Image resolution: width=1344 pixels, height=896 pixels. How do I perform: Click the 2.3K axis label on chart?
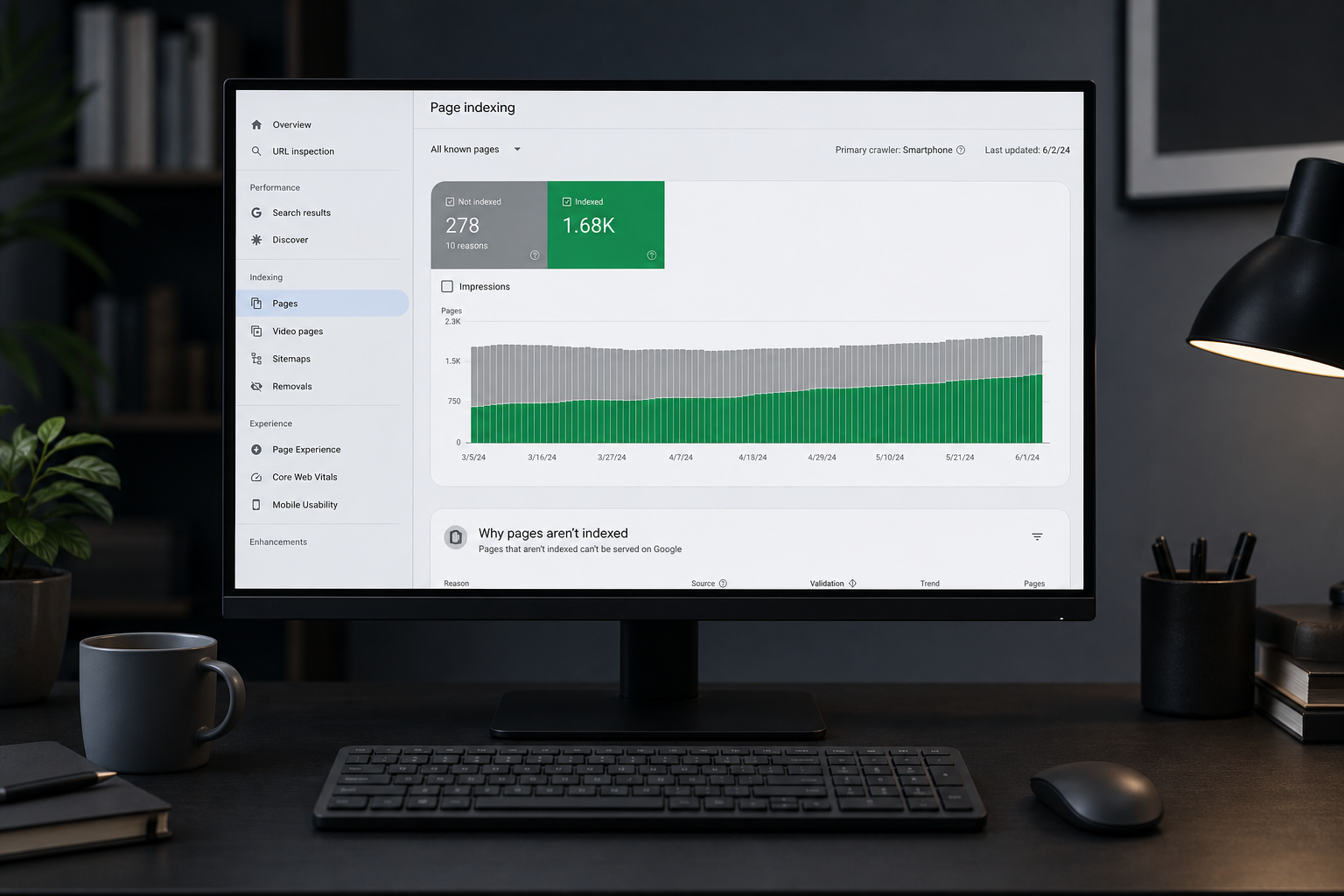(x=452, y=322)
